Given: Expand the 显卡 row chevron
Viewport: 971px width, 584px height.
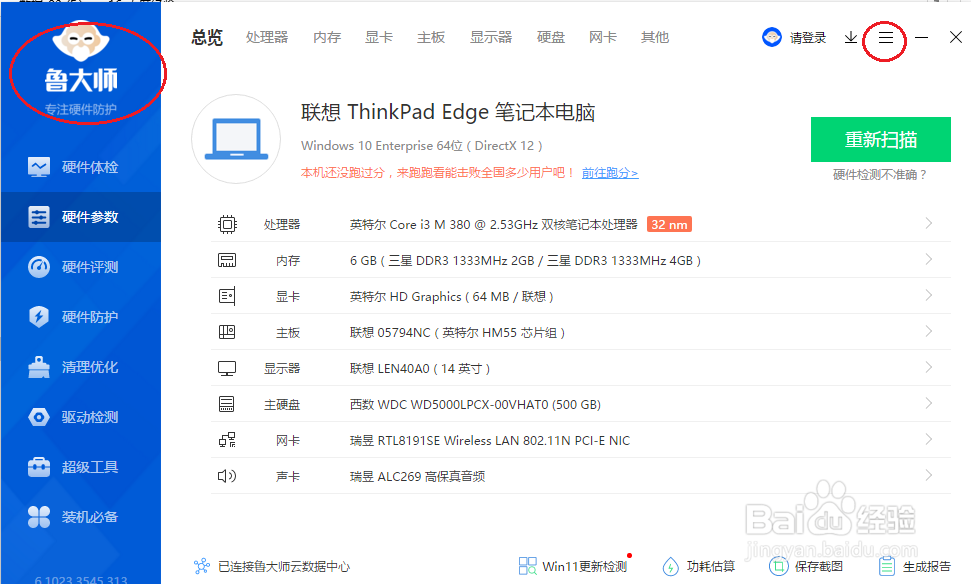Looking at the screenshot, I should [x=928, y=295].
